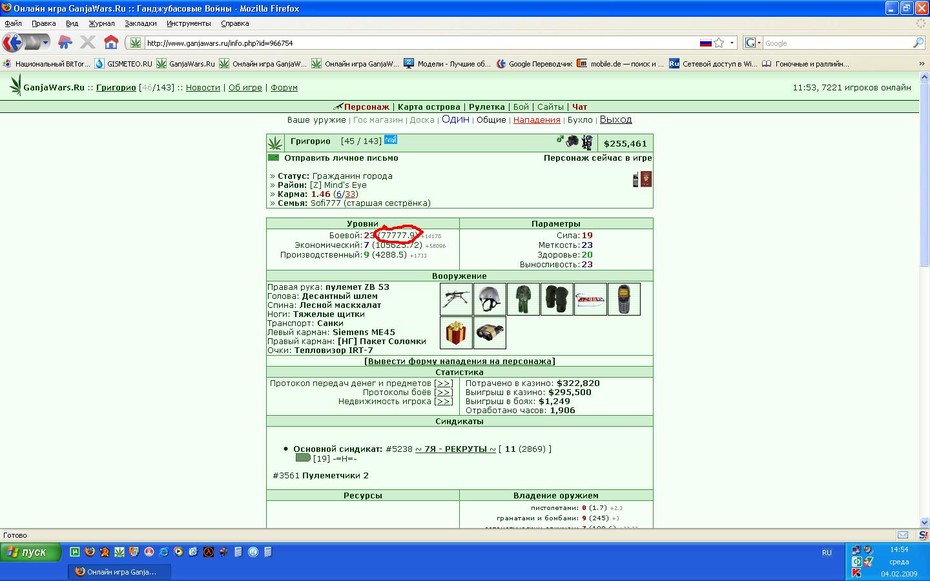Open the Рулетка navigation link

click(486, 107)
